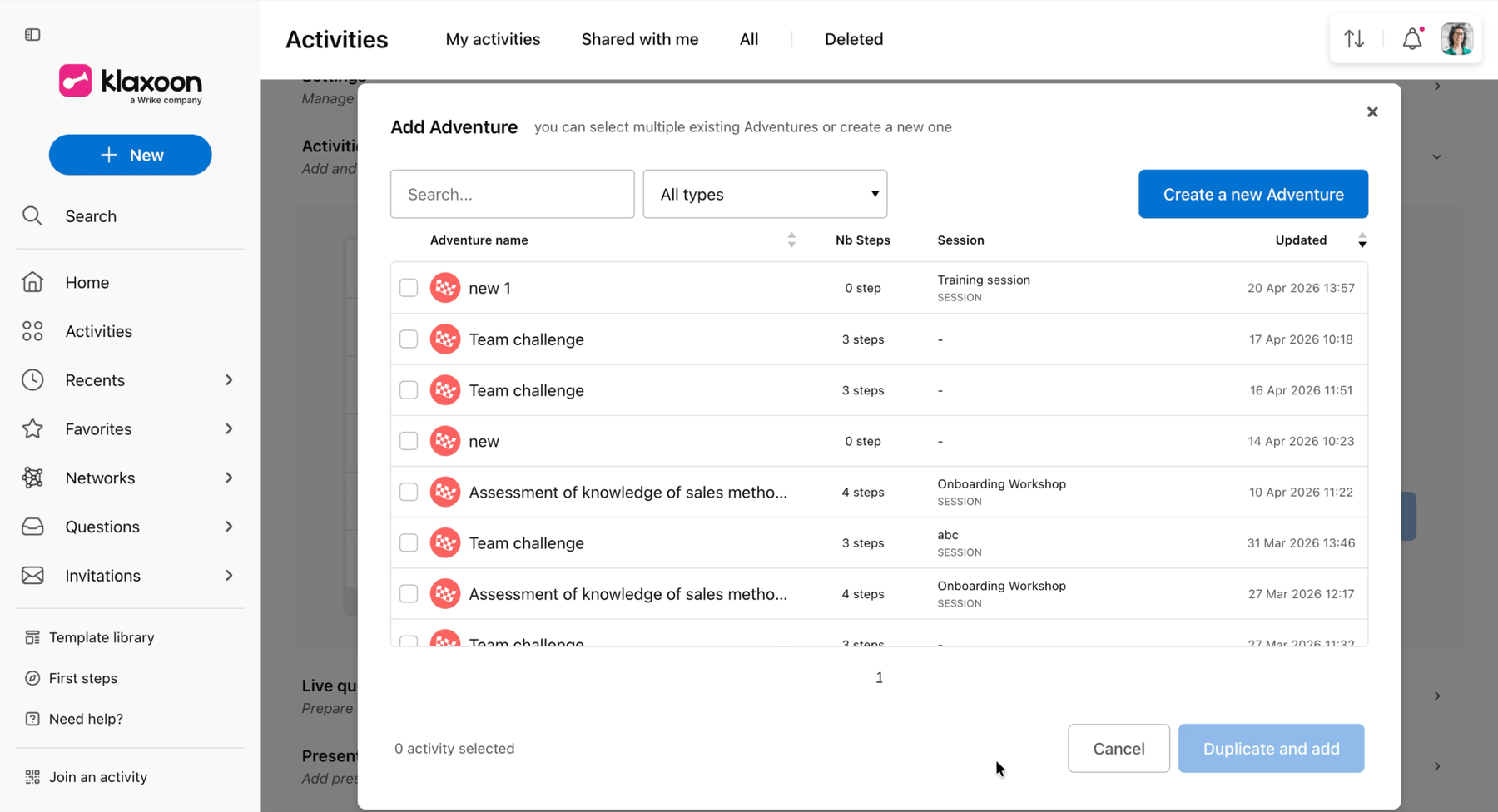This screenshot has height=812, width=1498.
Task: Sort by the Updated column arrow
Action: click(x=1362, y=240)
